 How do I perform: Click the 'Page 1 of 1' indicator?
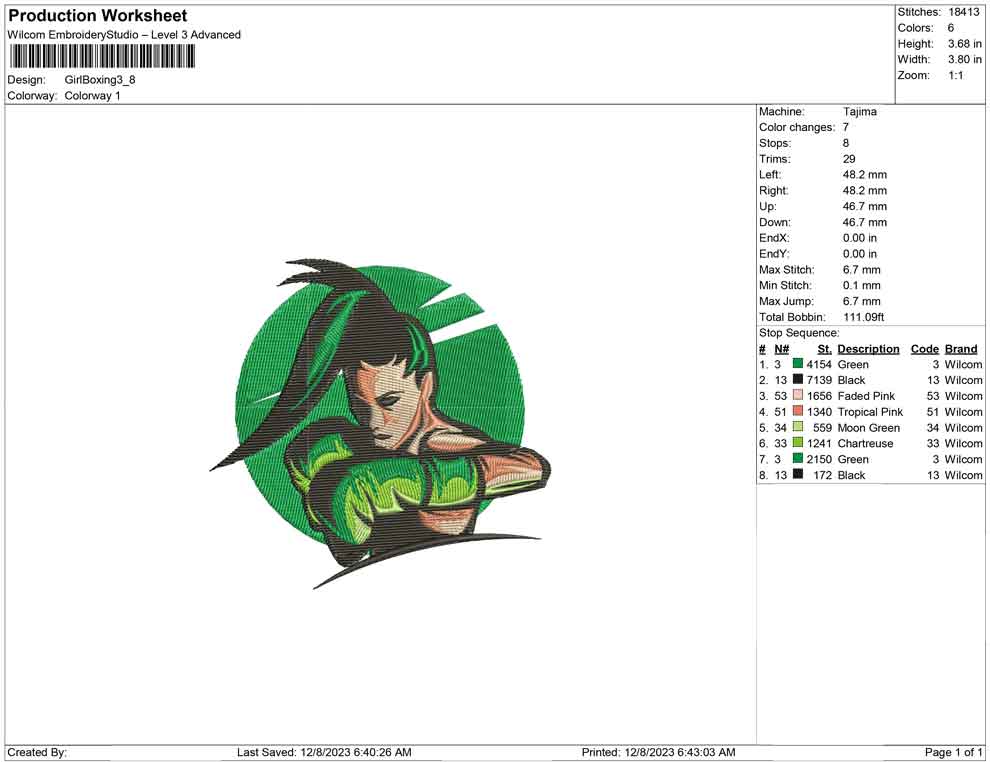click(953, 752)
